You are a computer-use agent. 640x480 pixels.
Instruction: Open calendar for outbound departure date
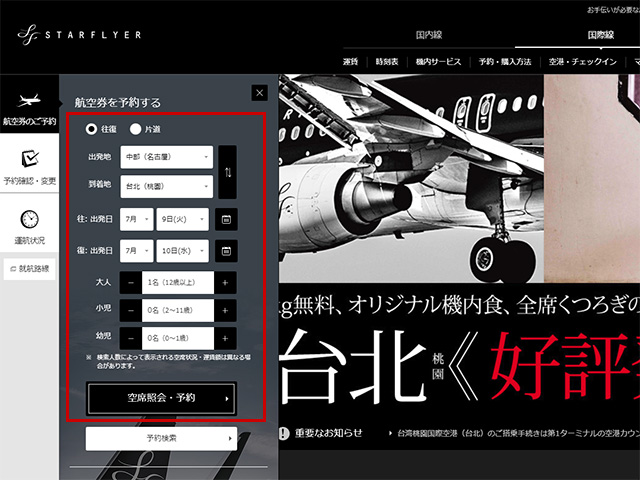coord(227,219)
